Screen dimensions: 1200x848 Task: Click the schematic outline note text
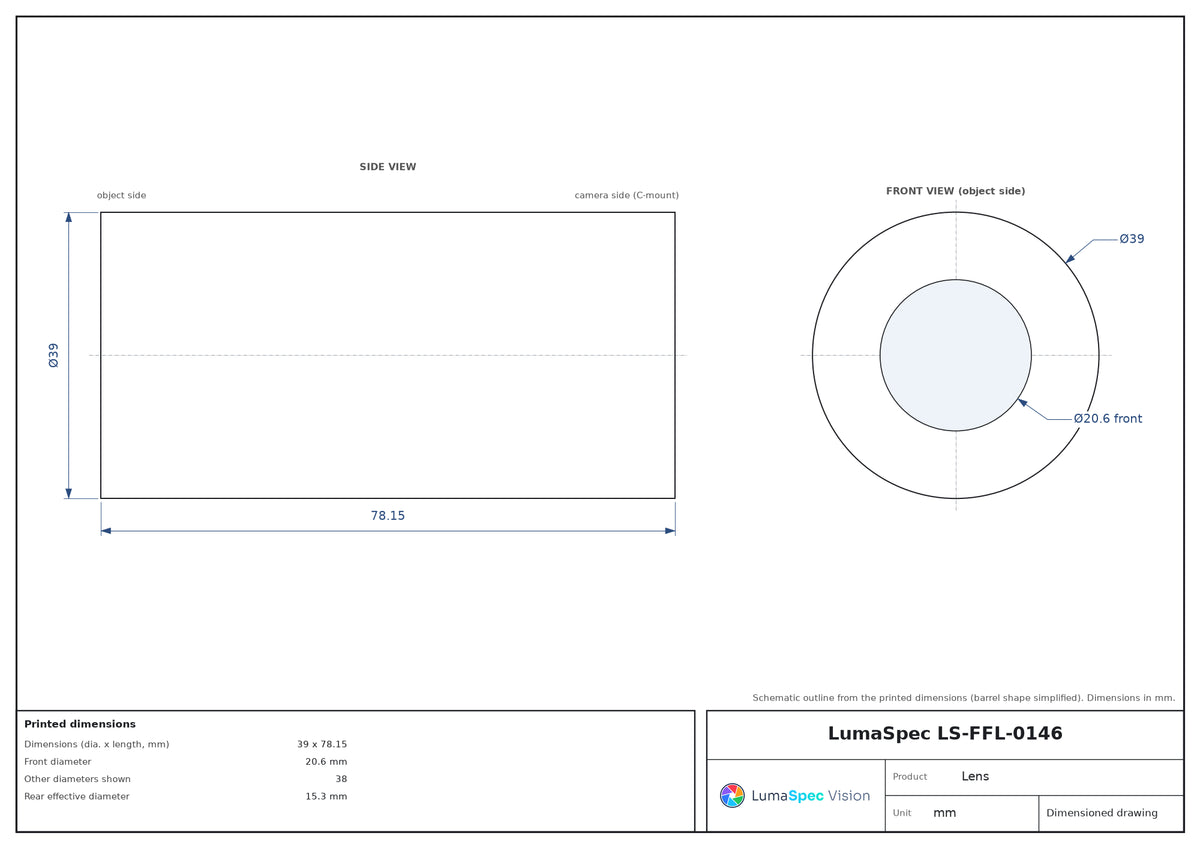click(964, 698)
